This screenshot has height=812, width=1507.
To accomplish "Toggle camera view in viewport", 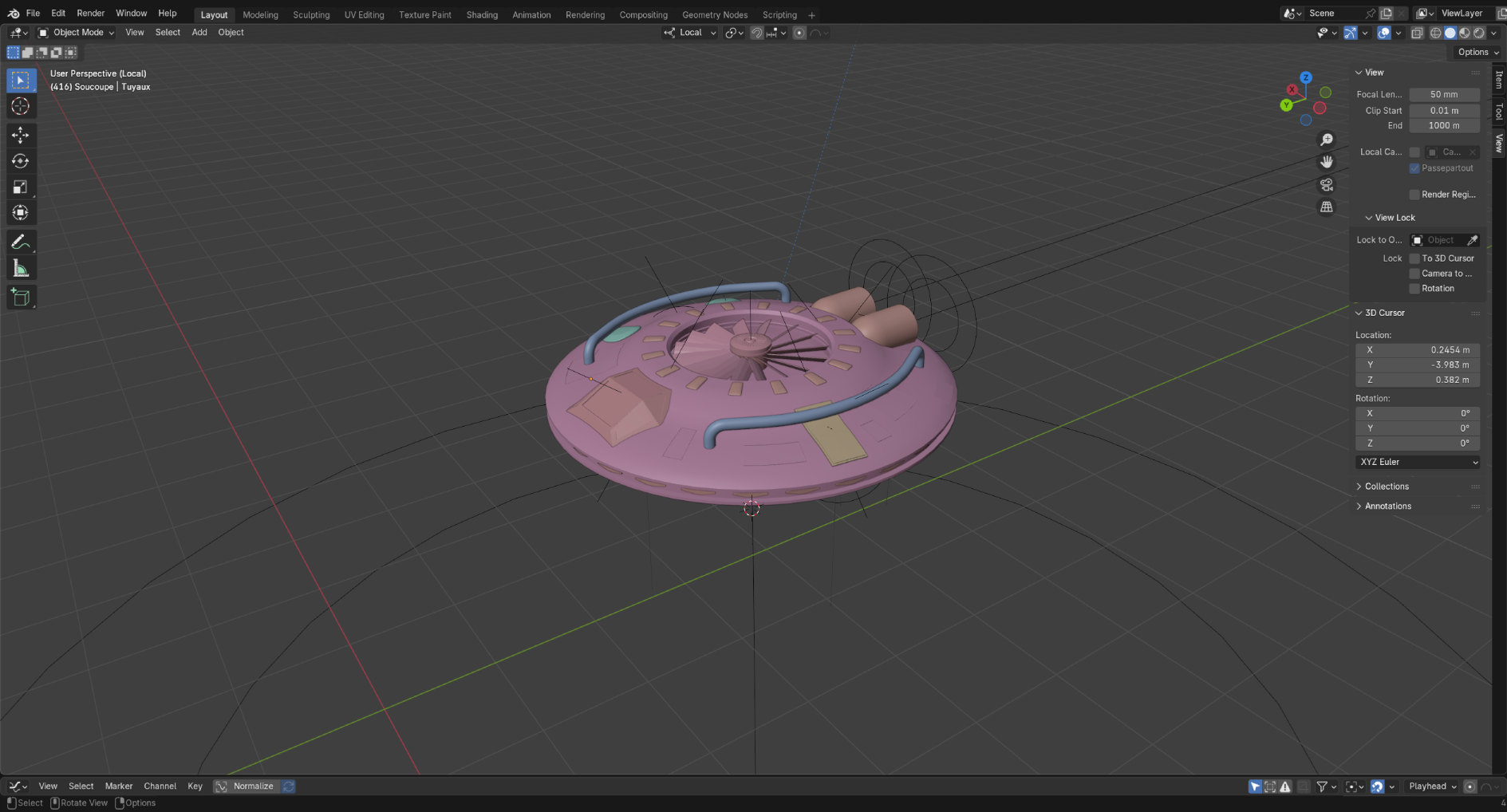I will (1326, 184).
